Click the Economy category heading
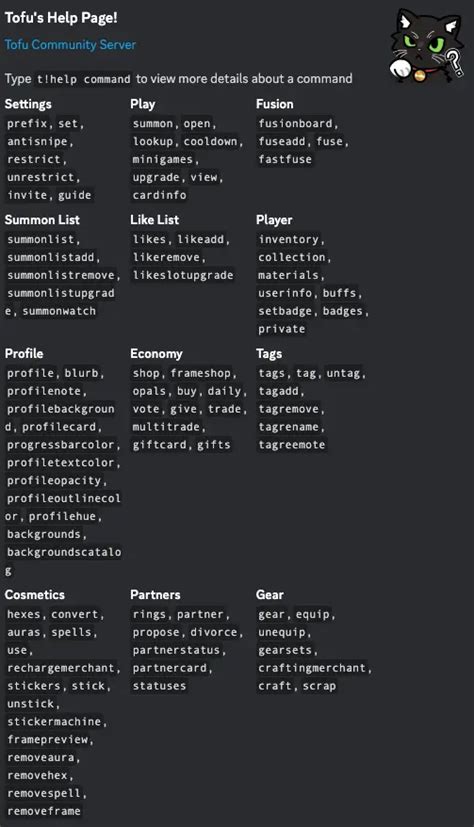Viewport: 474px width, 827px height. pyautogui.click(x=156, y=354)
